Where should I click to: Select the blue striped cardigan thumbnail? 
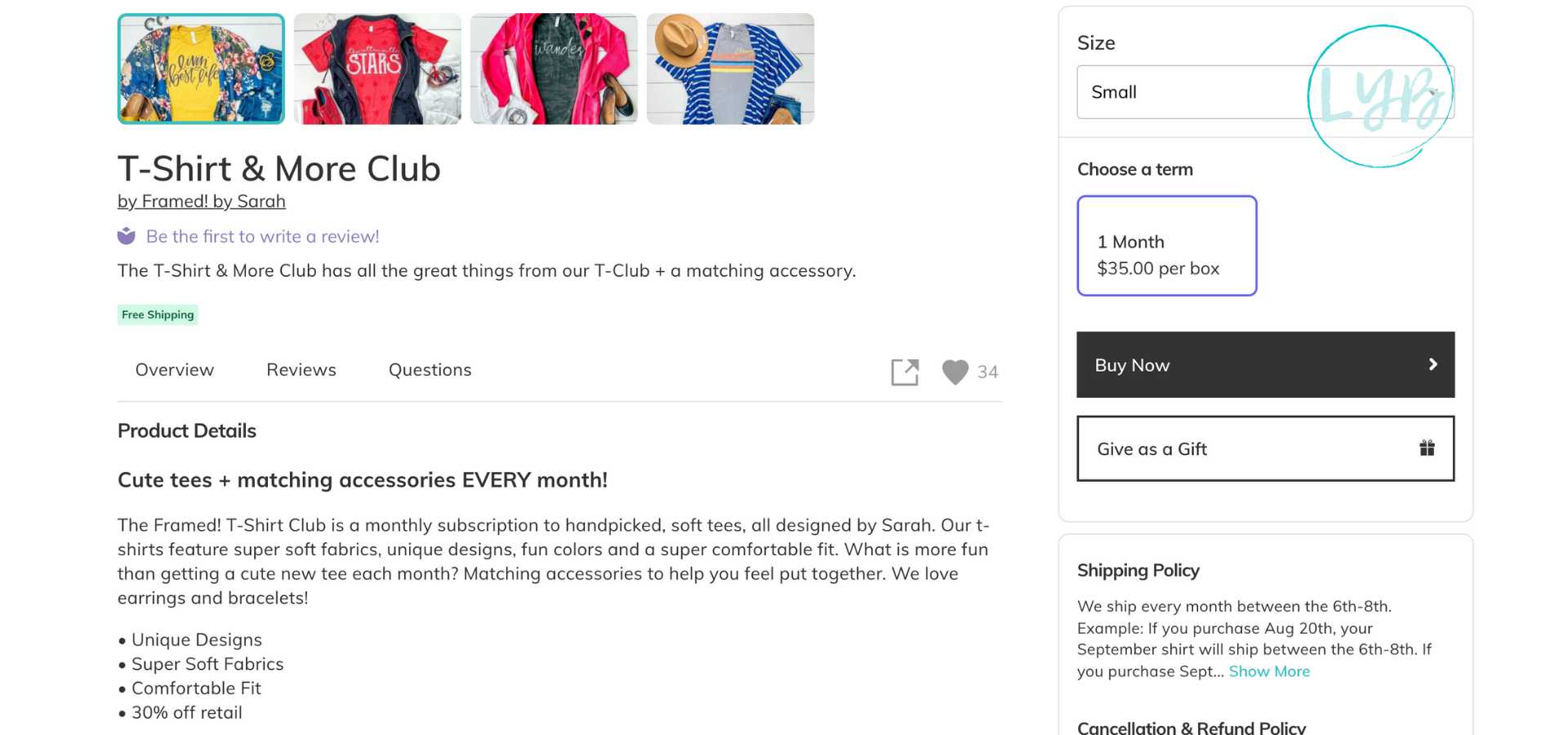[730, 69]
